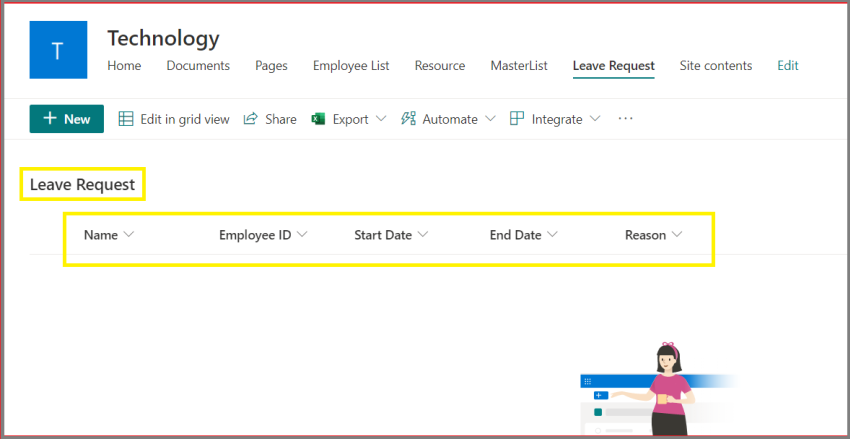This screenshot has height=439, width=850.
Task: Expand the Export dropdown arrow
Action: point(381,119)
